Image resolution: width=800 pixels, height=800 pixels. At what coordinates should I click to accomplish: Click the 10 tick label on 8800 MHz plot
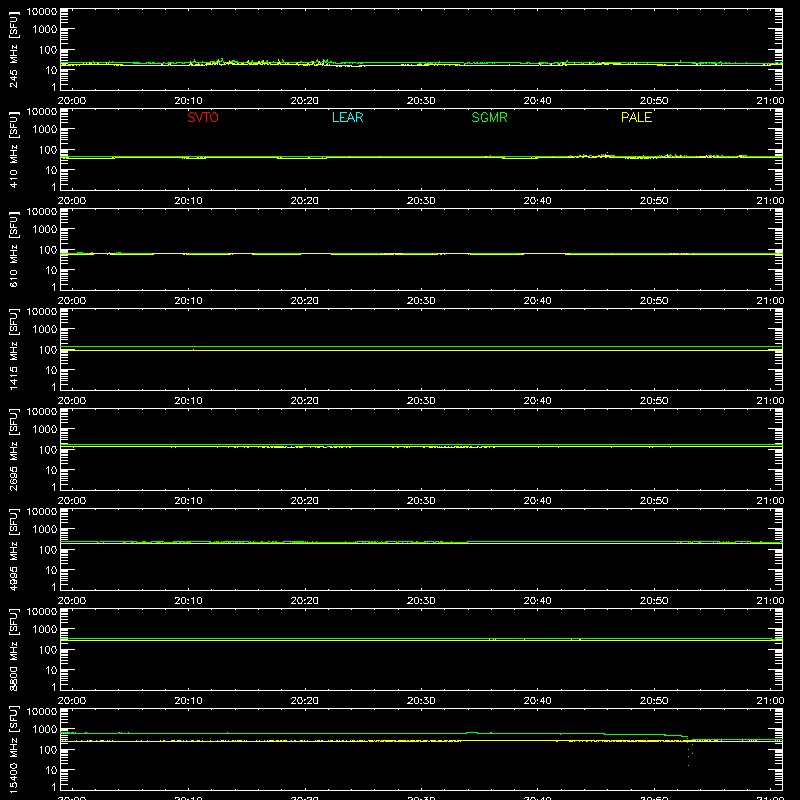click(51, 670)
